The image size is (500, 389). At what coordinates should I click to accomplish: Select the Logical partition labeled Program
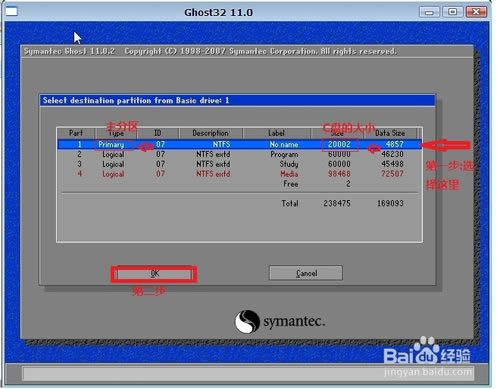tap(239, 154)
